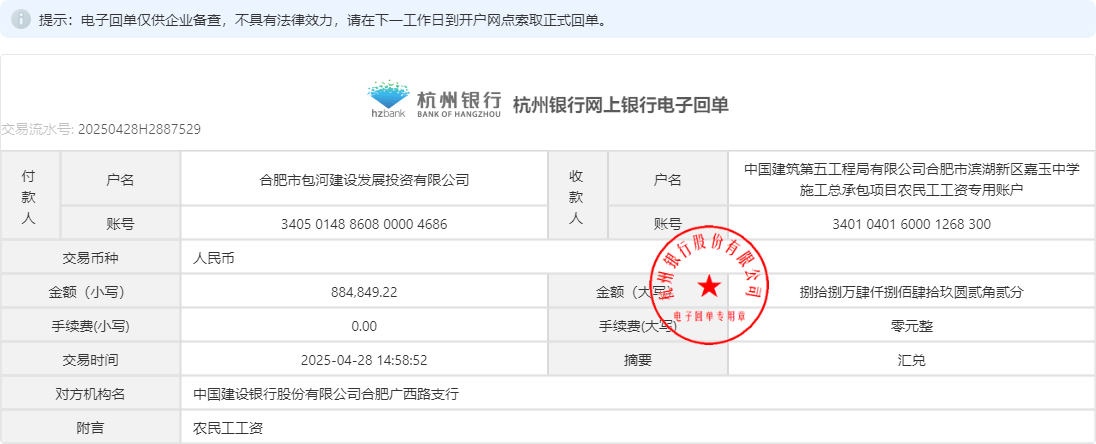Screen dimensions: 1096x444
Task: Click the 人民币 currency value
Action: 213,257
